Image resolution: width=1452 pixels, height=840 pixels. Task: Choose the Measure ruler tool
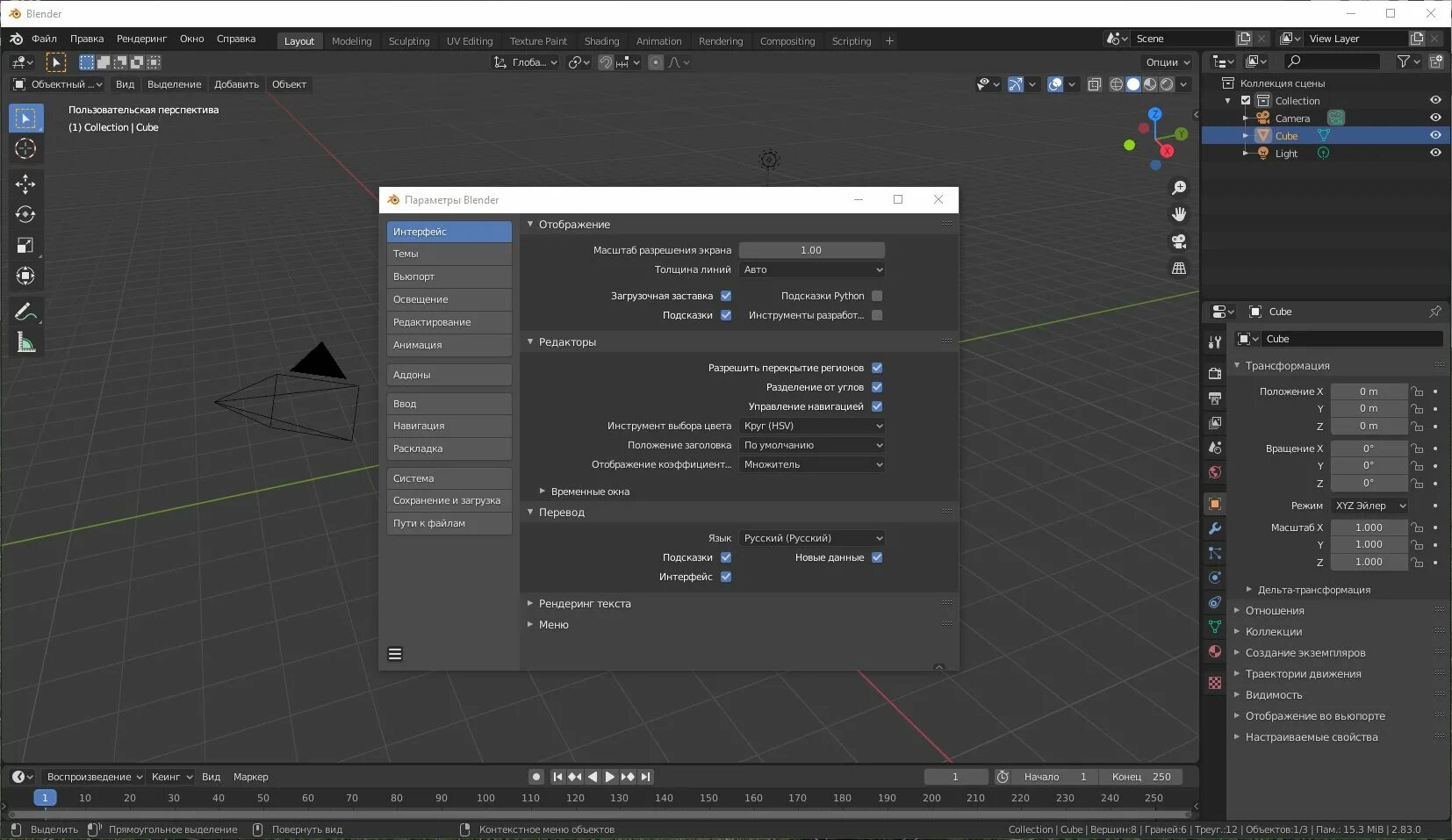click(x=25, y=343)
